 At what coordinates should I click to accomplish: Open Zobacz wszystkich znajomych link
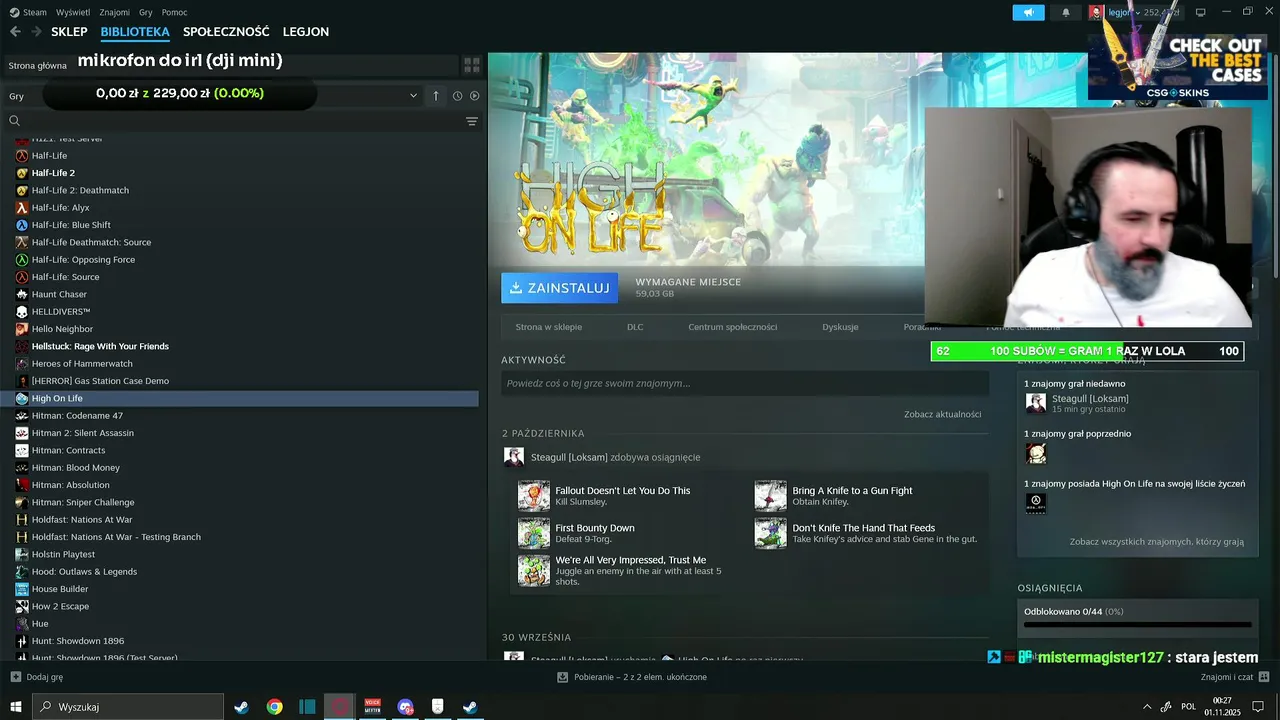[x=1157, y=542]
